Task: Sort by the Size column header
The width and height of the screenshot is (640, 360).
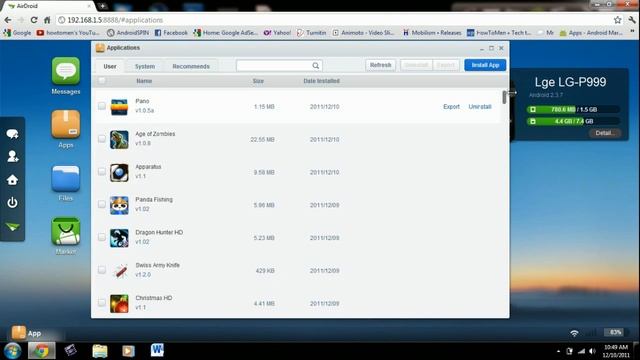Action: (258, 81)
